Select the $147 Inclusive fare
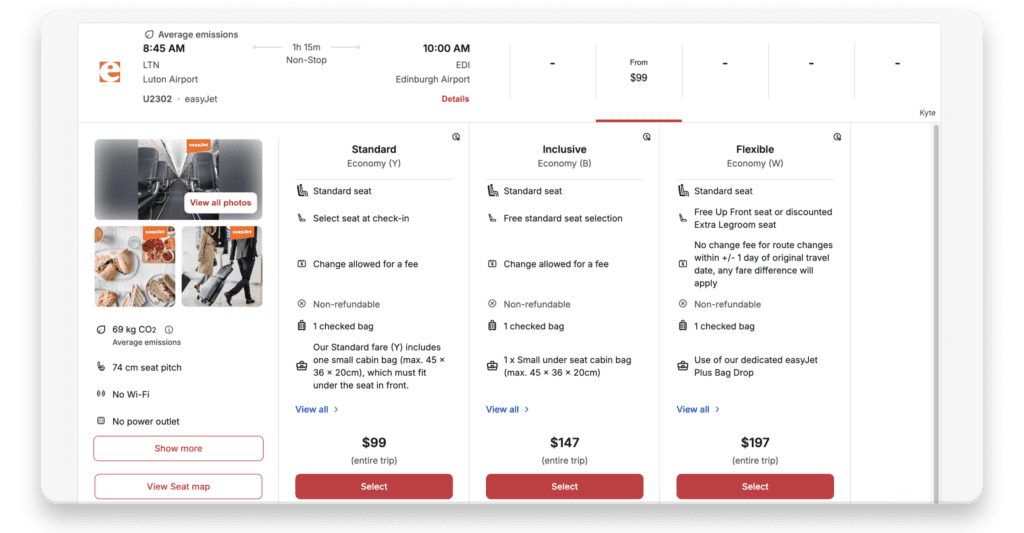The width and height of the screenshot is (1024, 533). (x=564, y=487)
